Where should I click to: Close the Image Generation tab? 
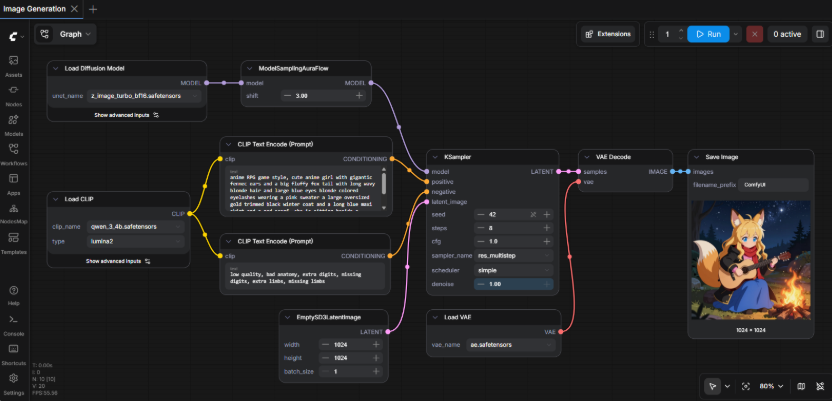[x=74, y=9]
